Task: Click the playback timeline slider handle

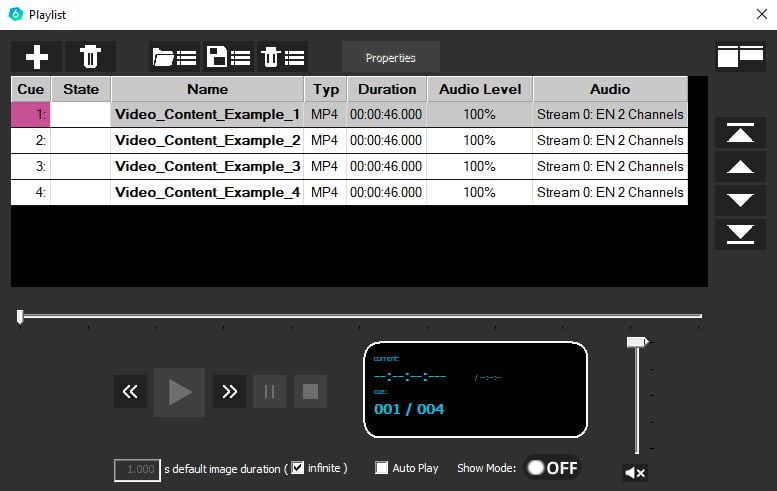Action: coord(20,317)
